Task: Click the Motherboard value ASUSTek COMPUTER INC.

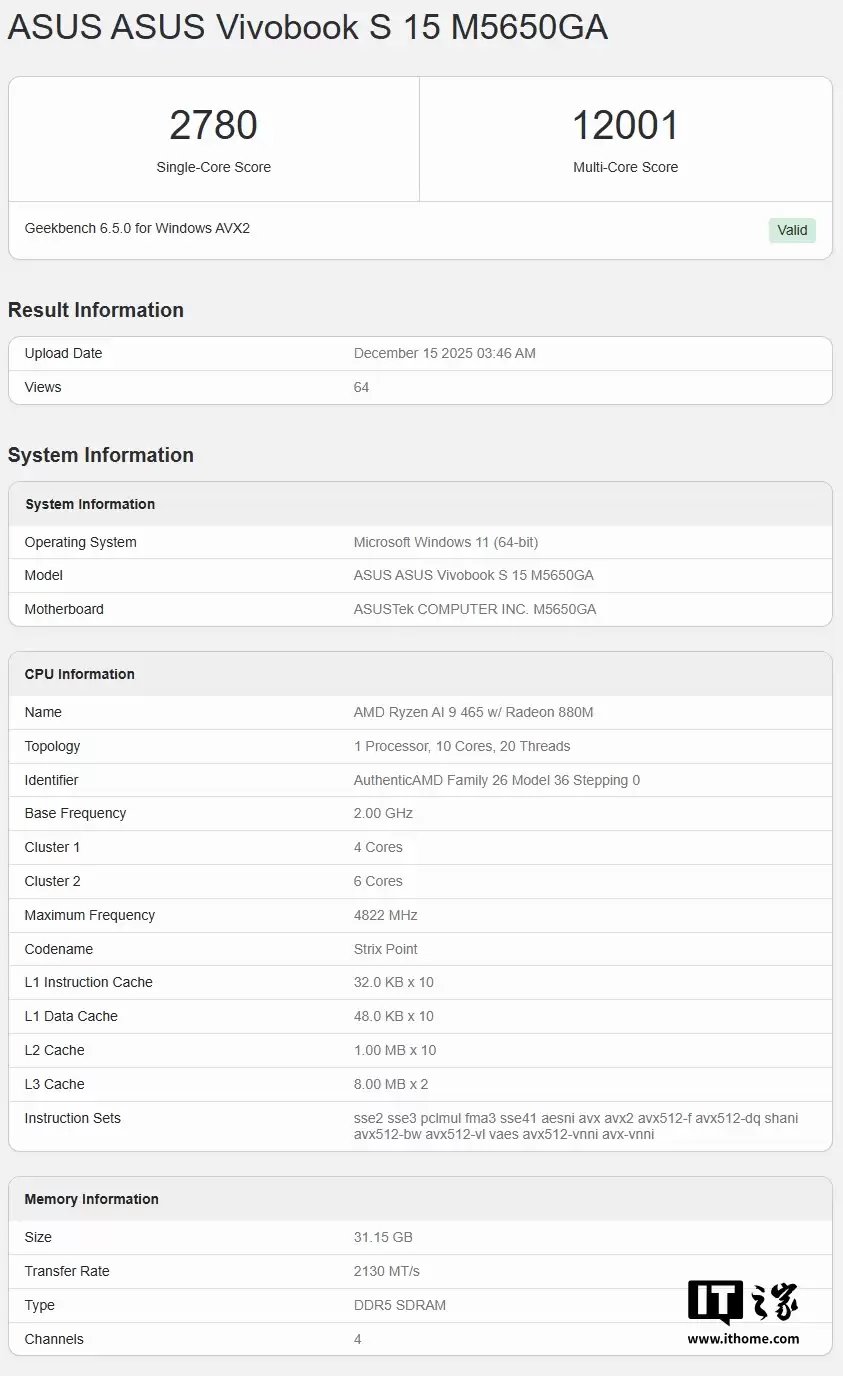Action: click(474, 608)
